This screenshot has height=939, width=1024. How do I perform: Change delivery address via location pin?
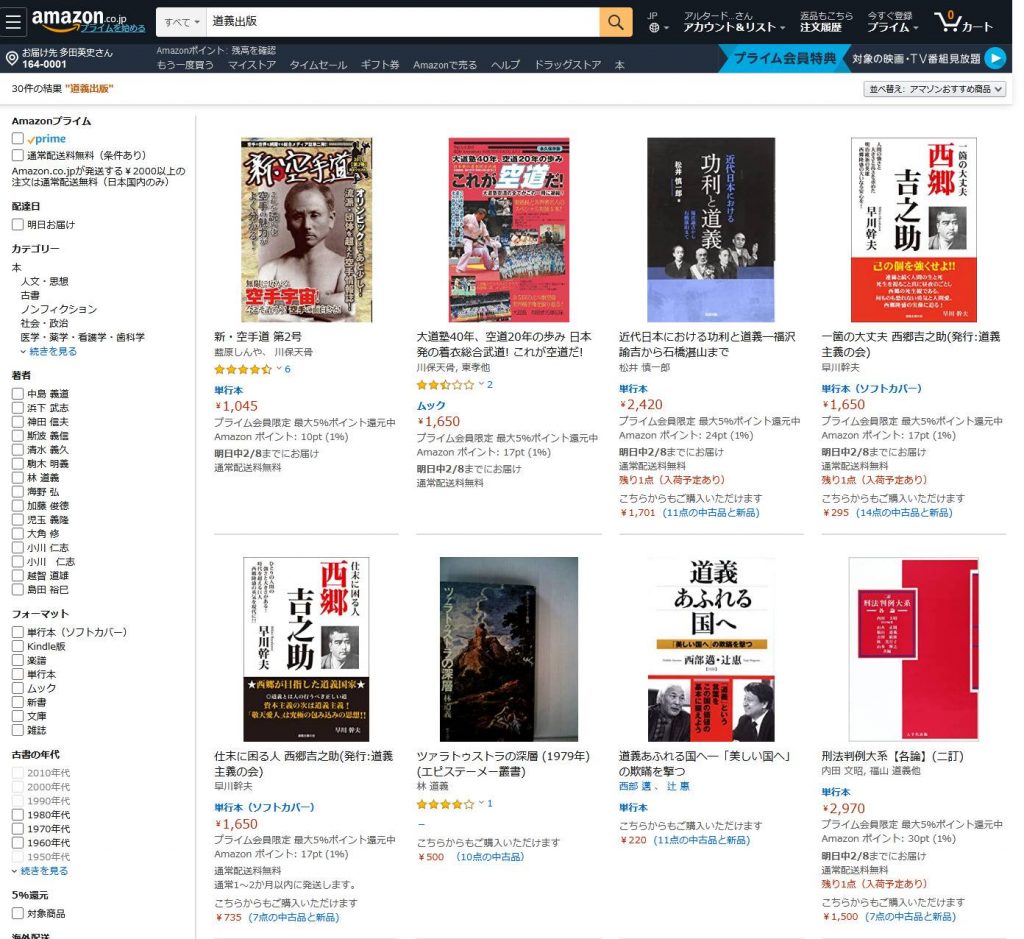click(12, 59)
